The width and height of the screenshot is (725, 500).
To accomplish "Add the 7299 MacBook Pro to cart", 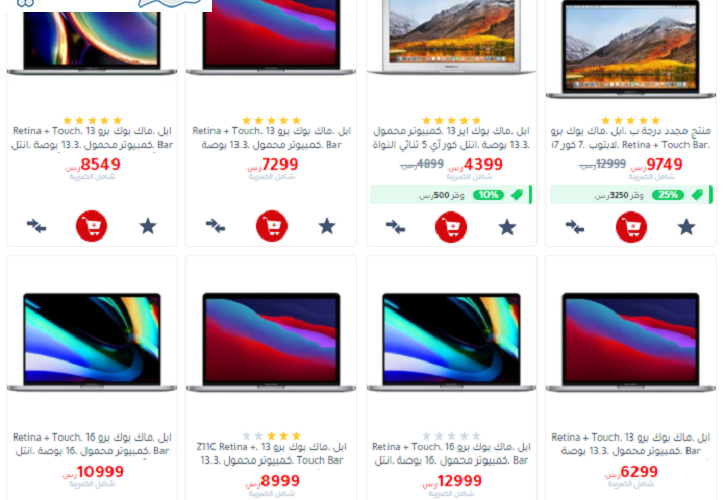I will click(x=272, y=226).
